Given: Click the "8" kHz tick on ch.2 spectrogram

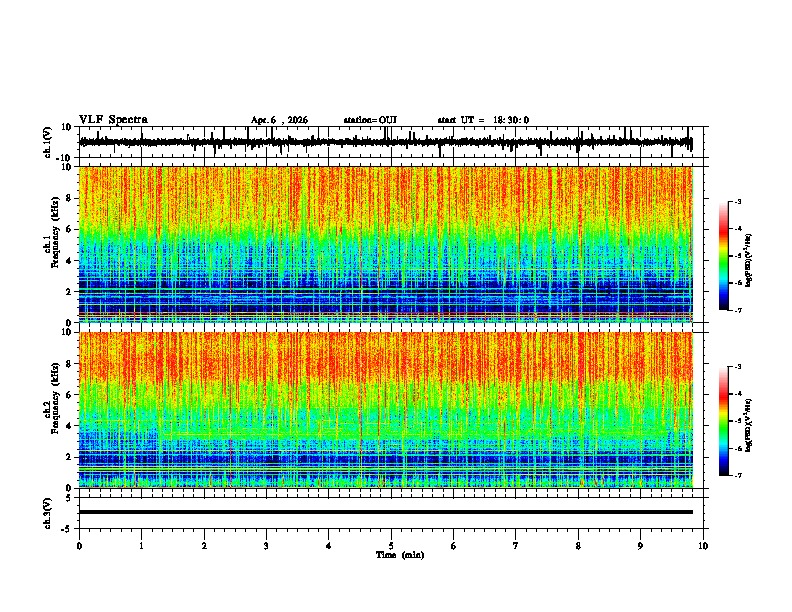Looking at the screenshot, I should 70,364.
